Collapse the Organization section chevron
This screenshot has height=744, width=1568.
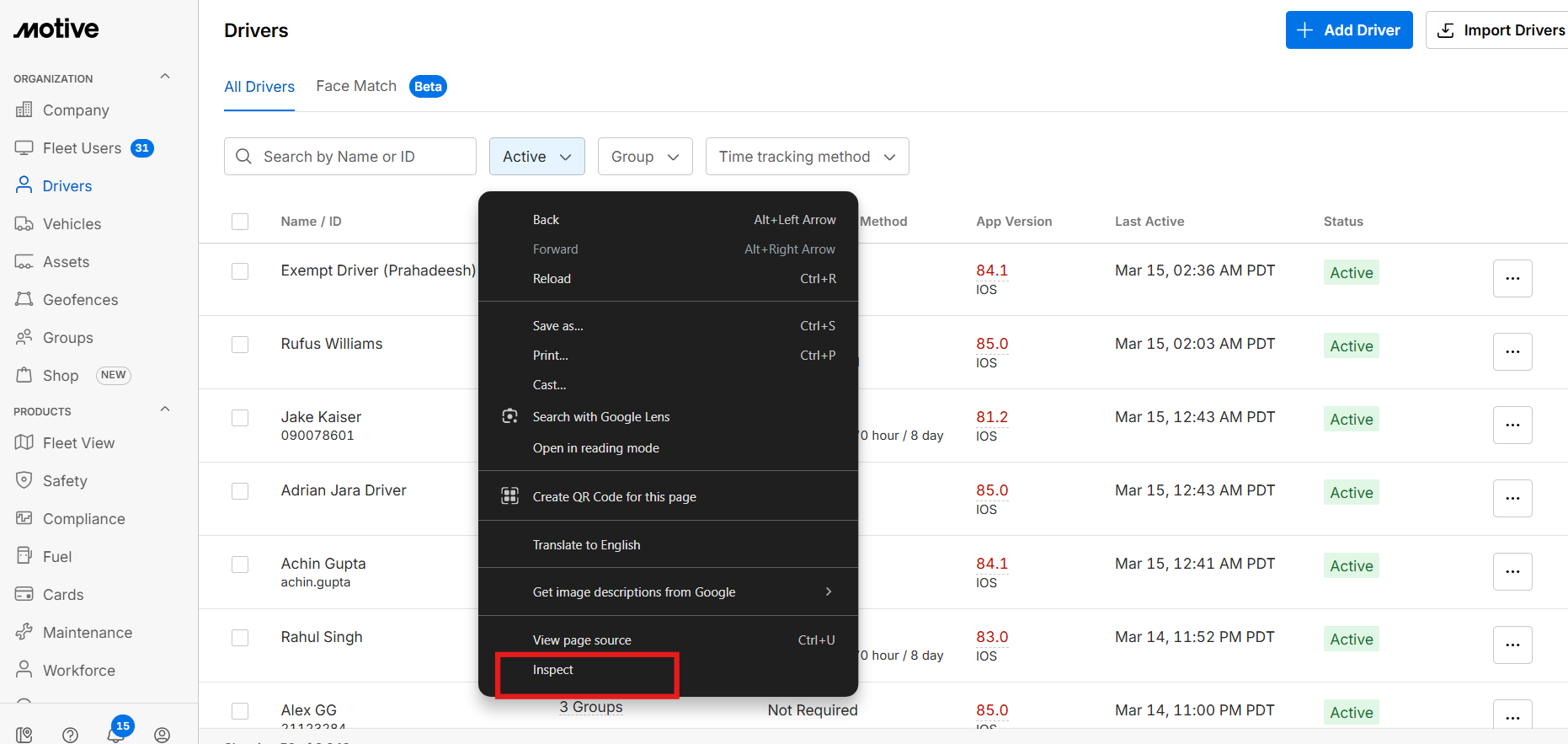point(165,77)
